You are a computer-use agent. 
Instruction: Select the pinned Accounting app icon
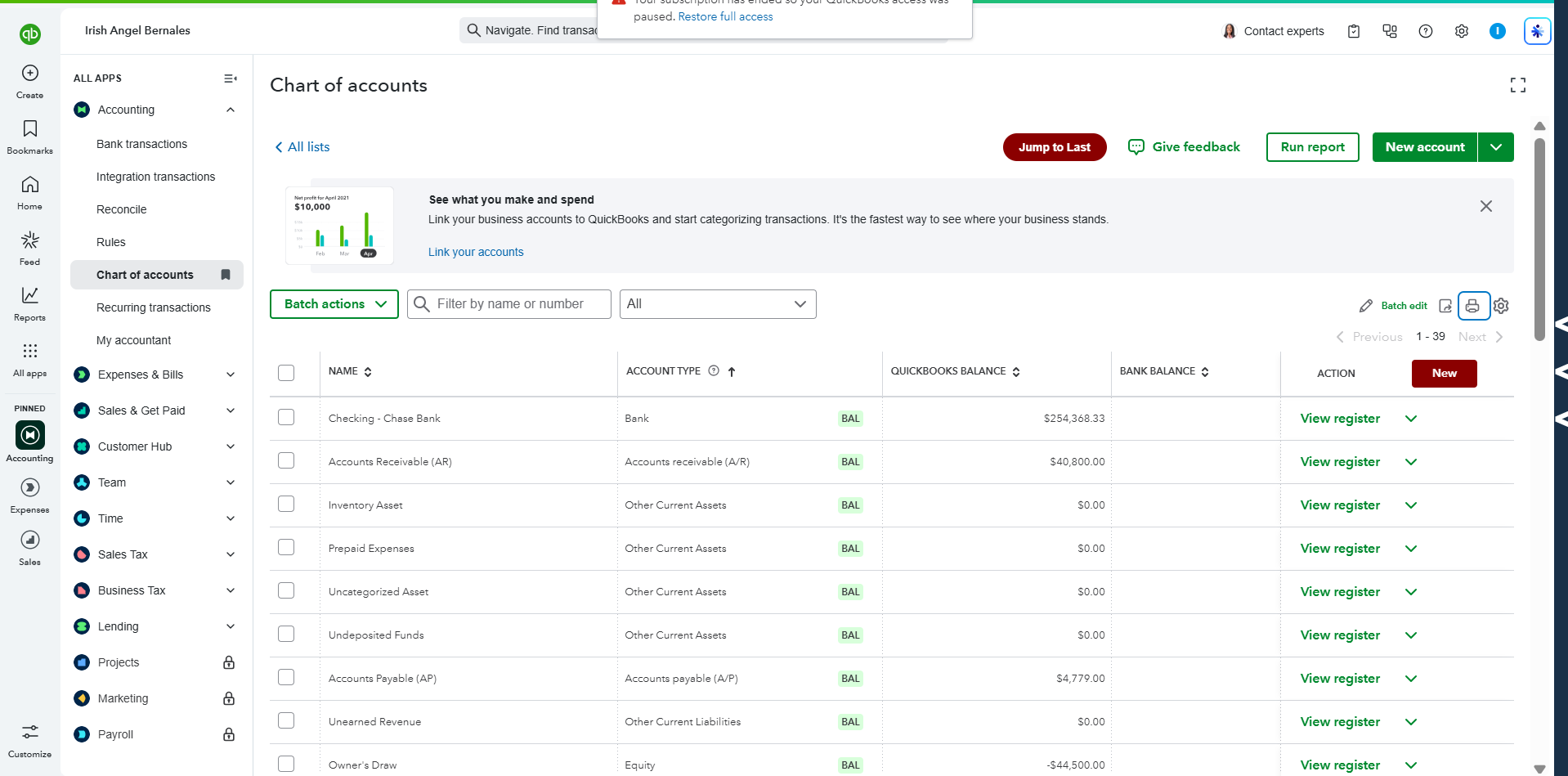coord(30,435)
